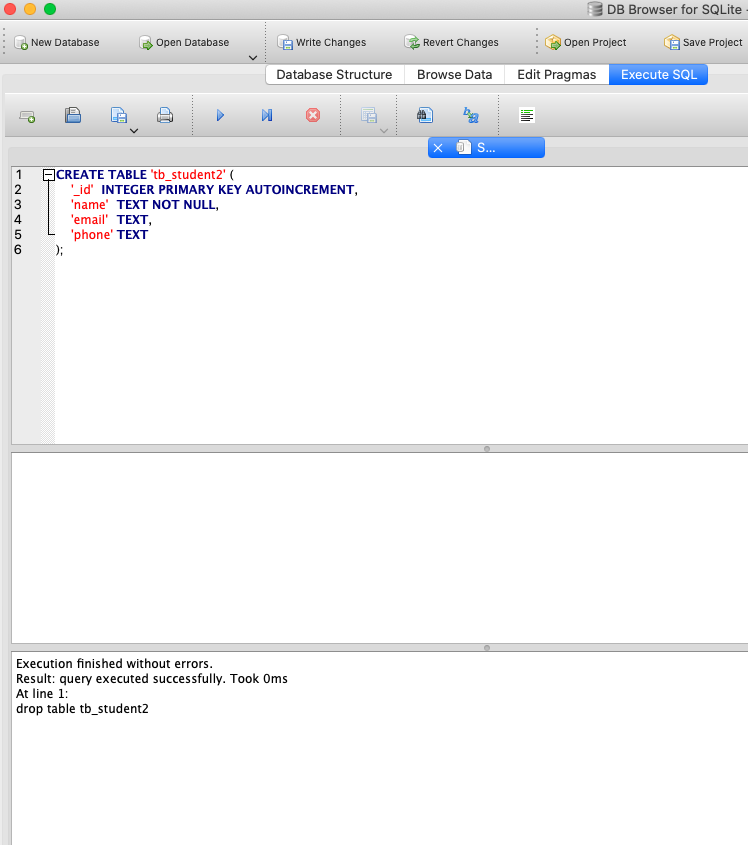748x845 pixels.
Task: Click Revert Changes in the toolbar
Action: click(452, 43)
